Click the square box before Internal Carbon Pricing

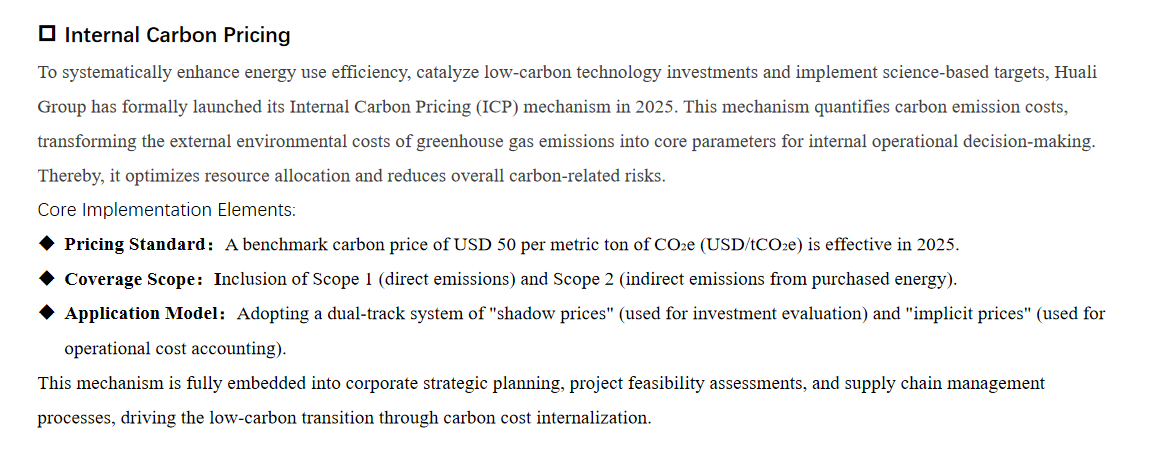click(x=47, y=34)
